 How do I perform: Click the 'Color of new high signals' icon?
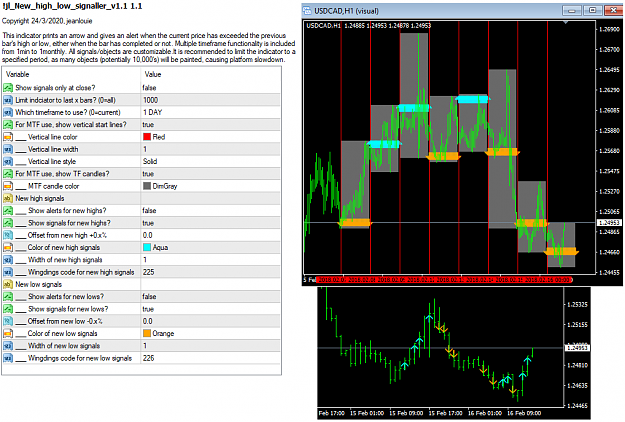click(x=8, y=247)
